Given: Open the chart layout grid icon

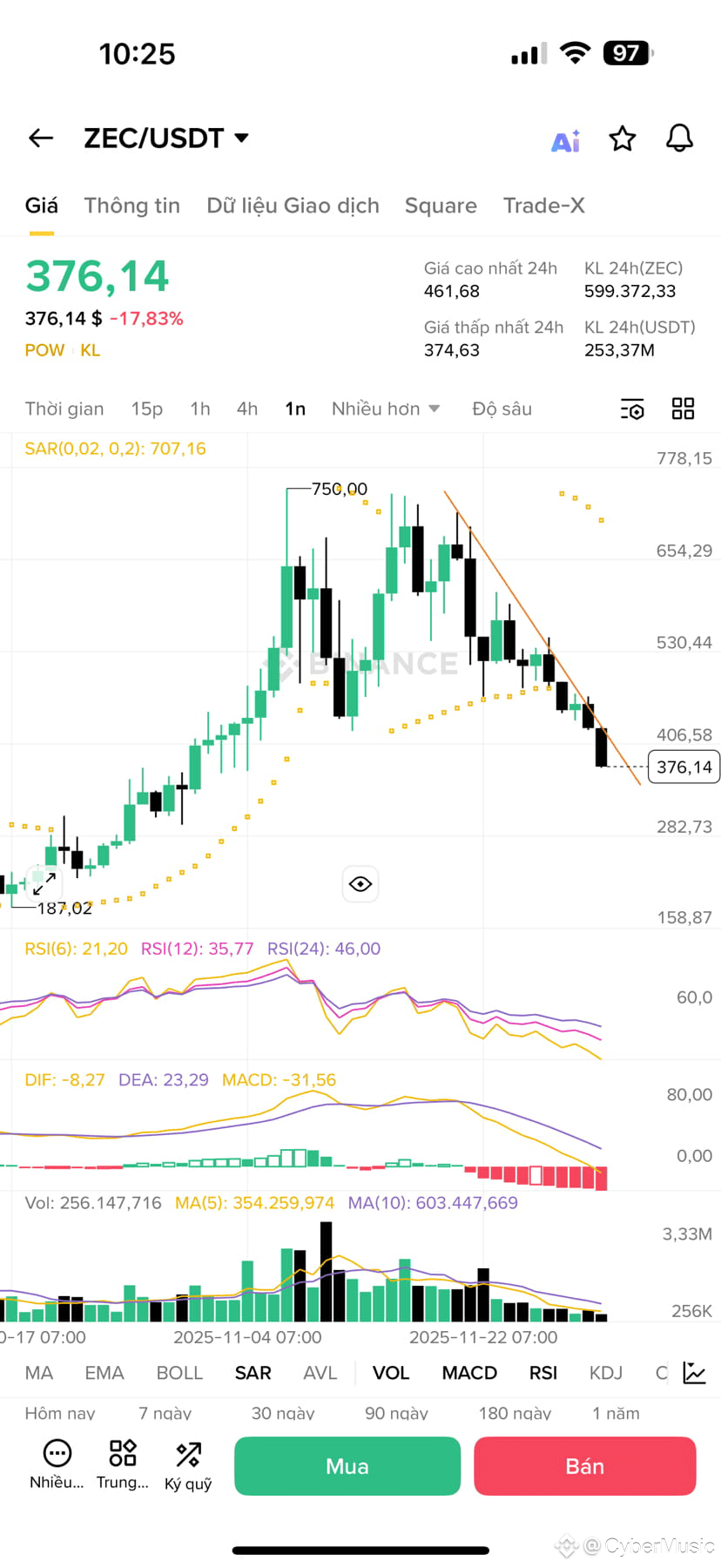Looking at the screenshot, I should click(x=683, y=409).
